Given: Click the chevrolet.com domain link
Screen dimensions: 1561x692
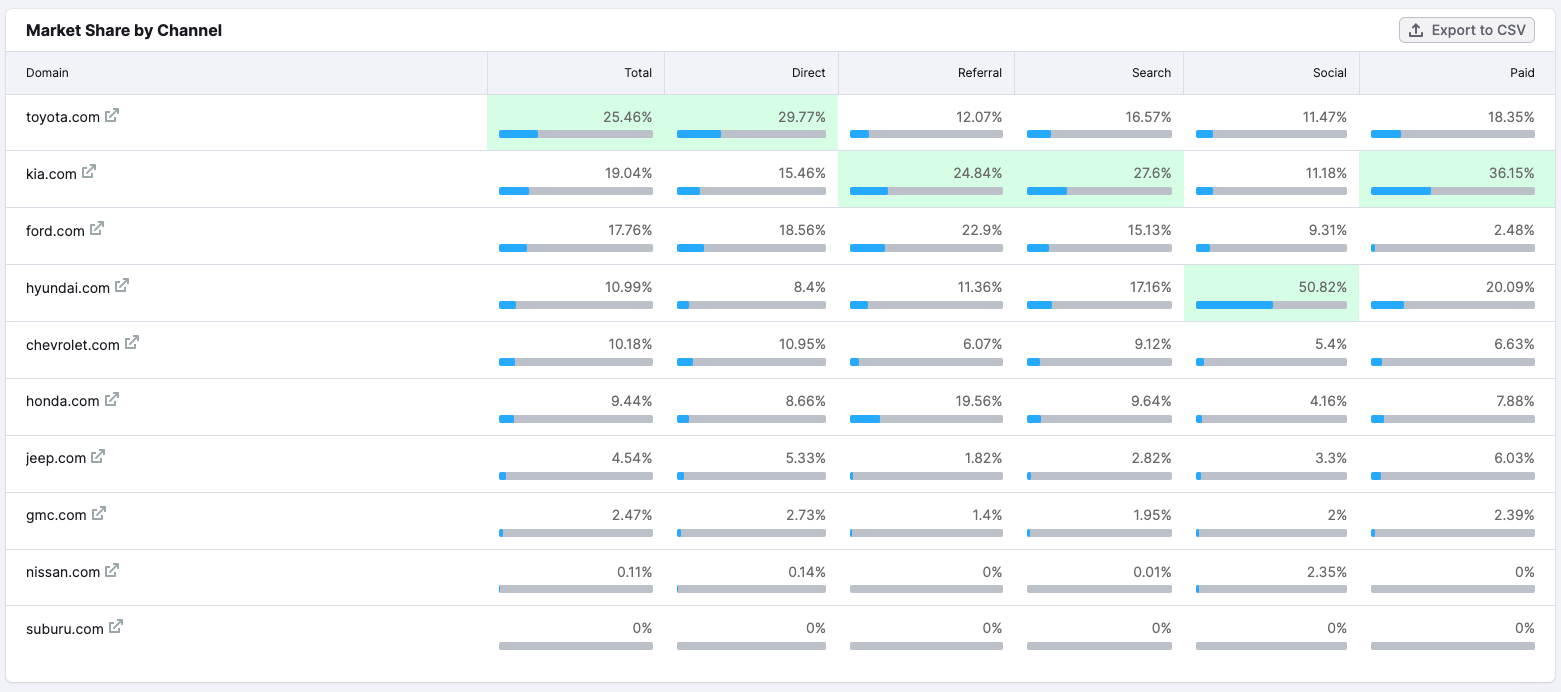Looking at the screenshot, I should tap(73, 345).
